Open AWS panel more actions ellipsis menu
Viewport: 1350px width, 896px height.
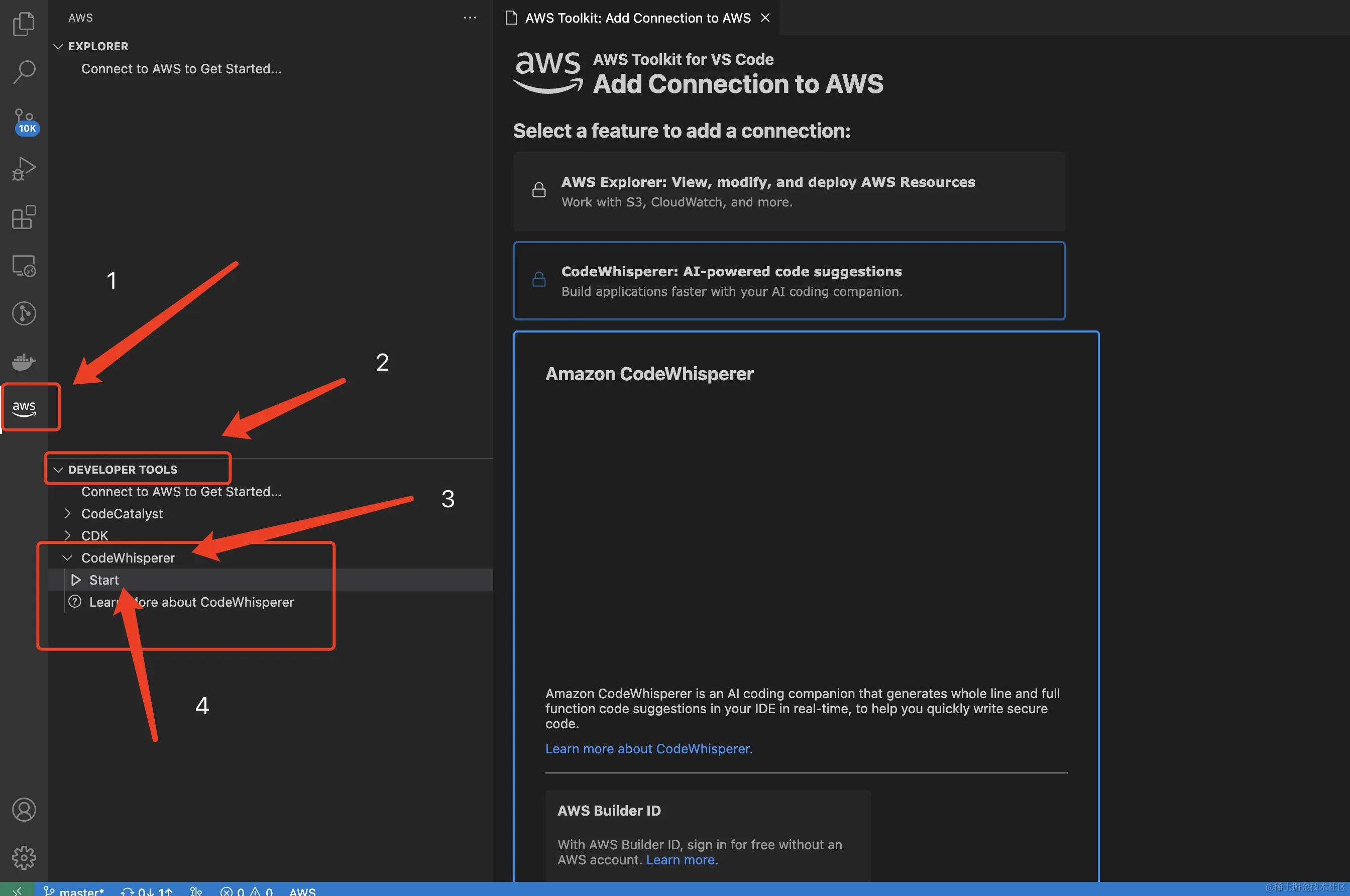470,18
